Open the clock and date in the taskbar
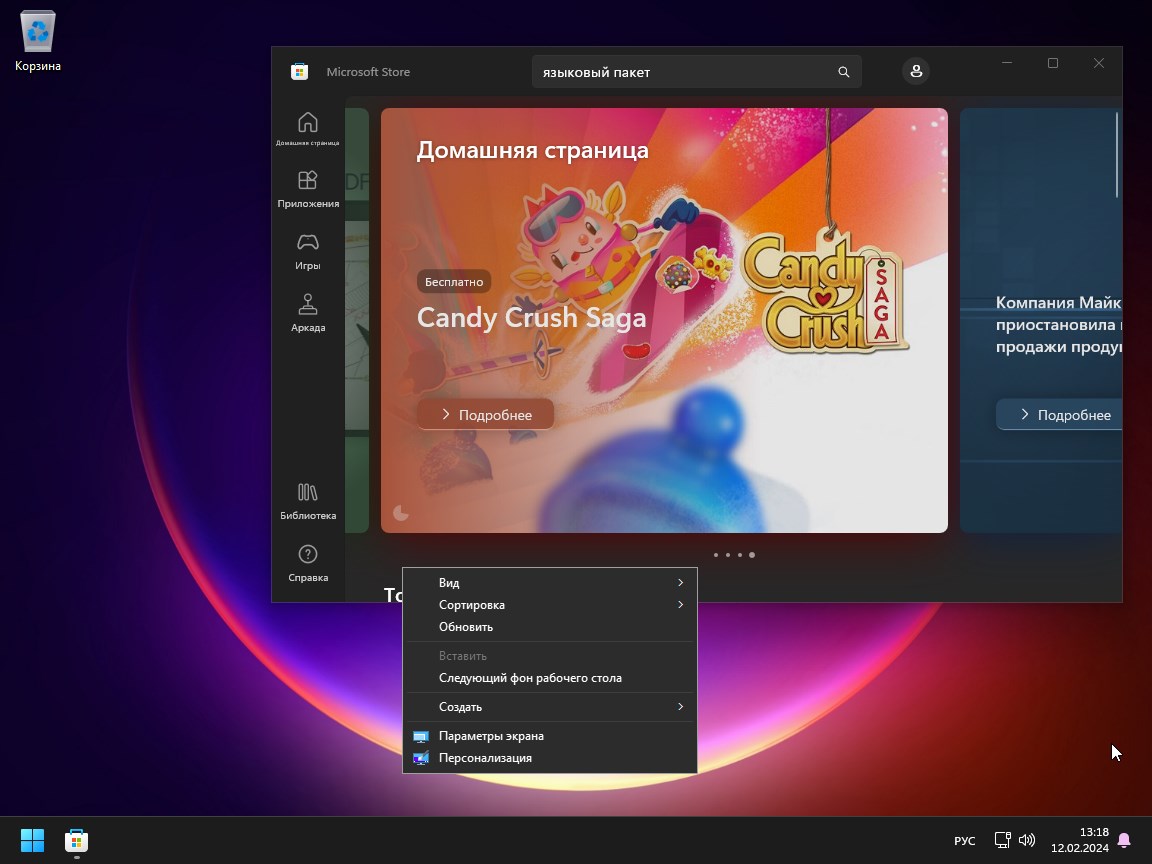Viewport: 1152px width, 864px height. pos(1079,840)
